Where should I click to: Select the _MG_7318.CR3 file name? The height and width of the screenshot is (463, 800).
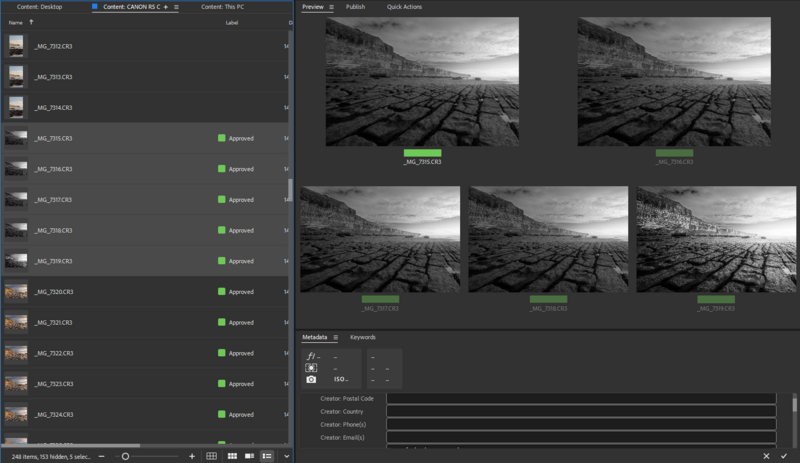pos(53,230)
